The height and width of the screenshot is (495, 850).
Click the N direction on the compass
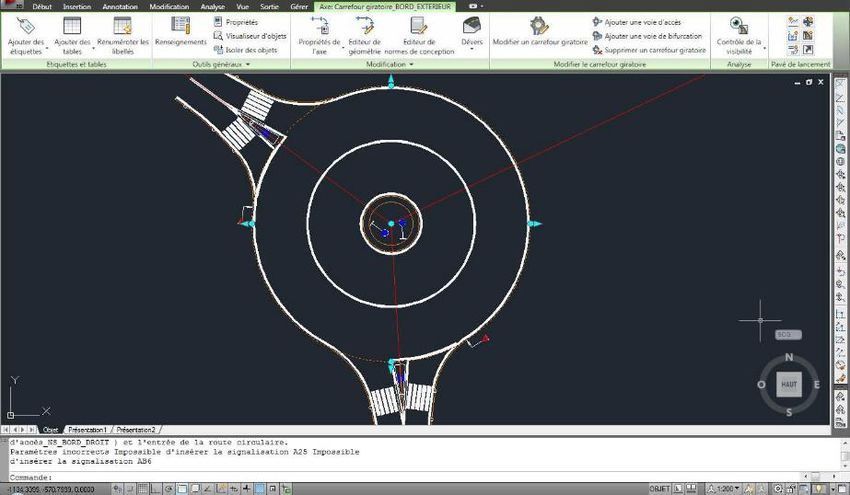(789, 357)
